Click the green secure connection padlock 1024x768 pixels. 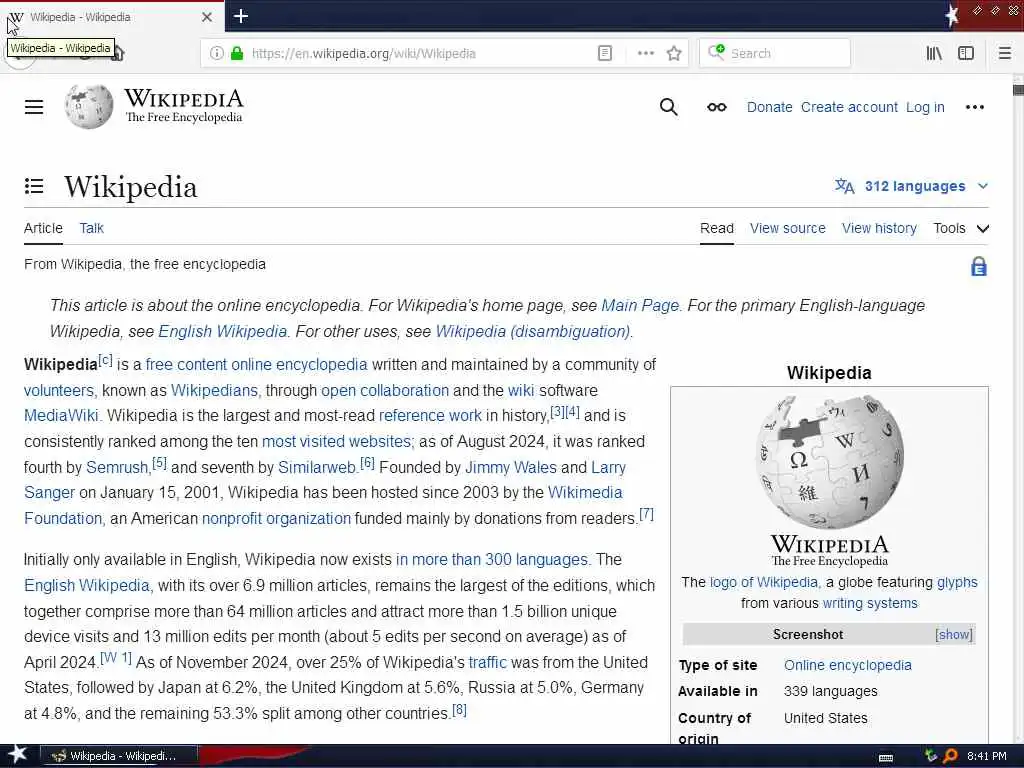(237, 54)
